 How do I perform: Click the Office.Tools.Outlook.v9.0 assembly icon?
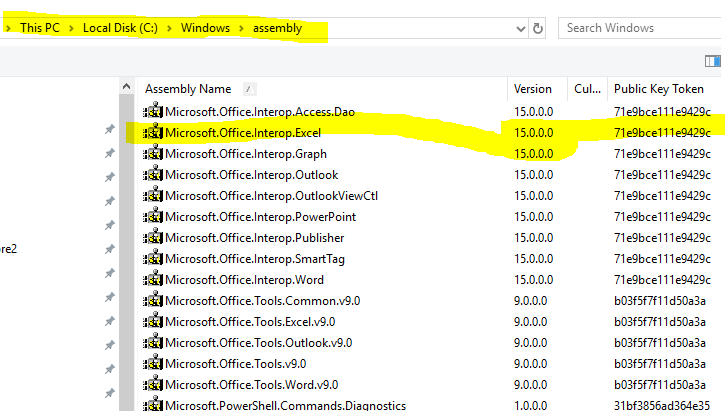tap(153, 343)
